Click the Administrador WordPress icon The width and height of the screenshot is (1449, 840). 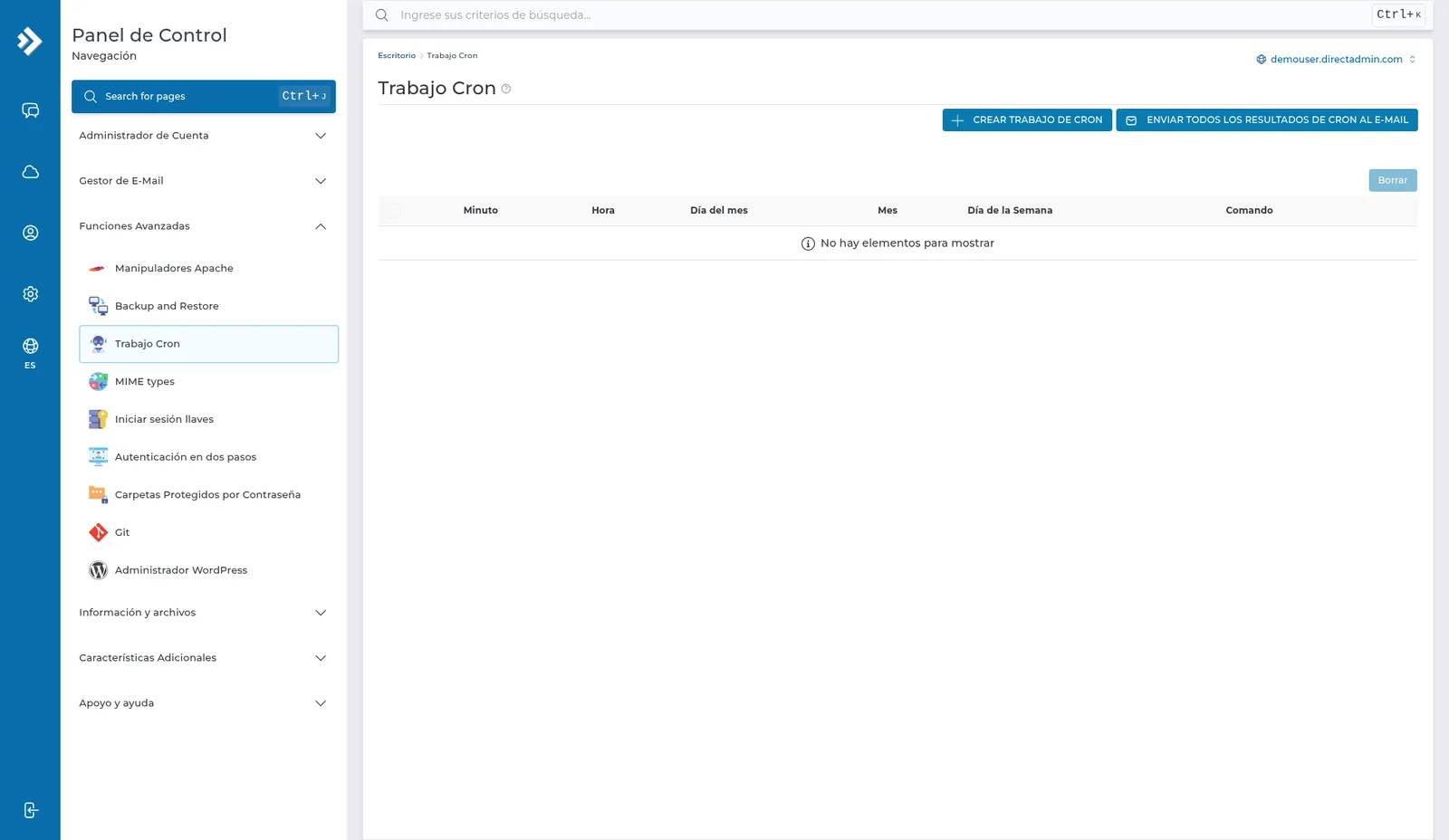coord(98,570)
